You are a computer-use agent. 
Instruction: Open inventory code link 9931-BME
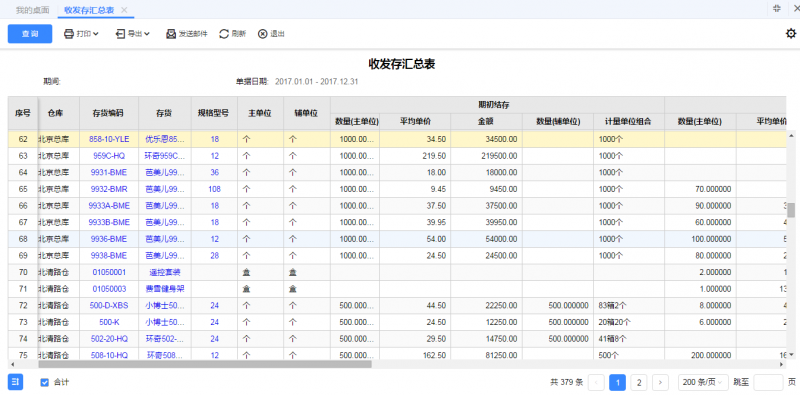point(109,172)
